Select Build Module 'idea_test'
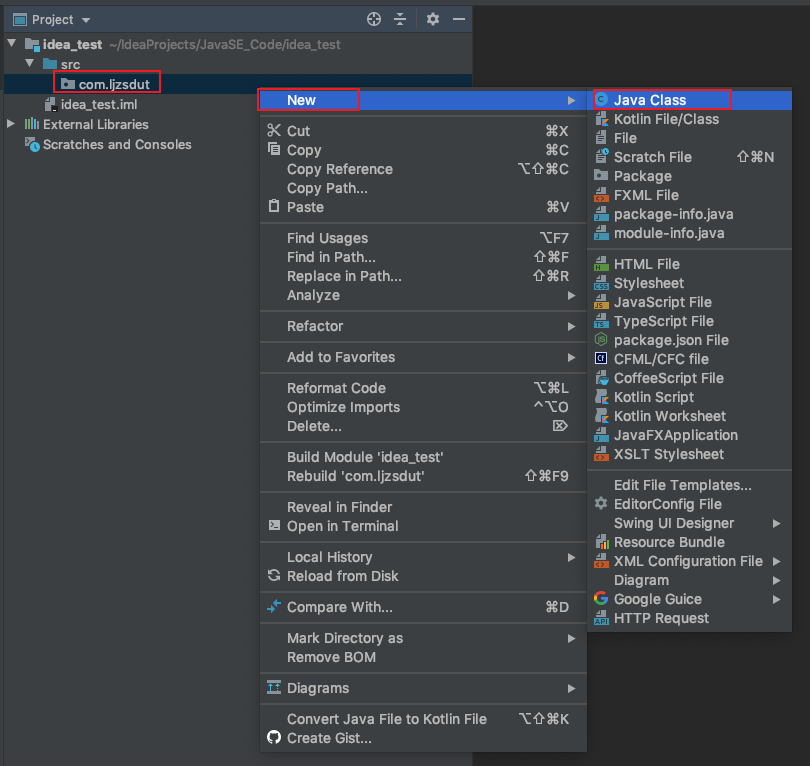The image size is (810, 766). coord(423,457)
